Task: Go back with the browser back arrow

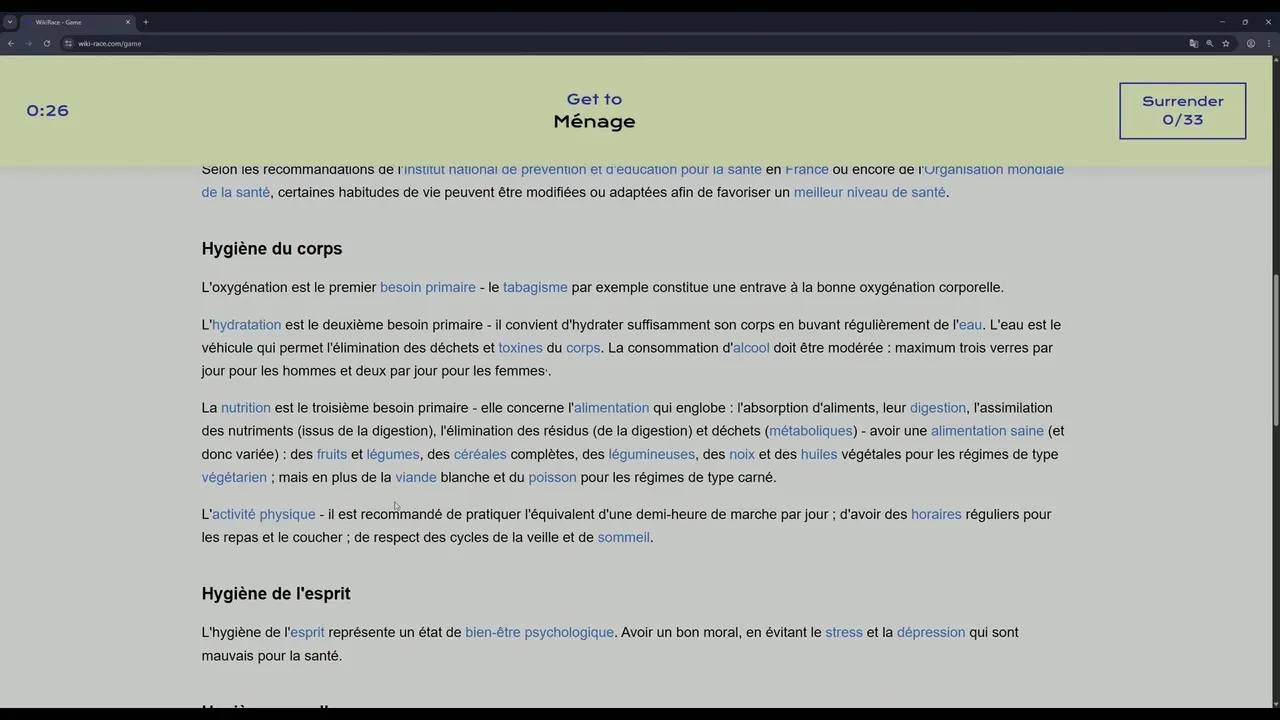Action: pos(11,43)
